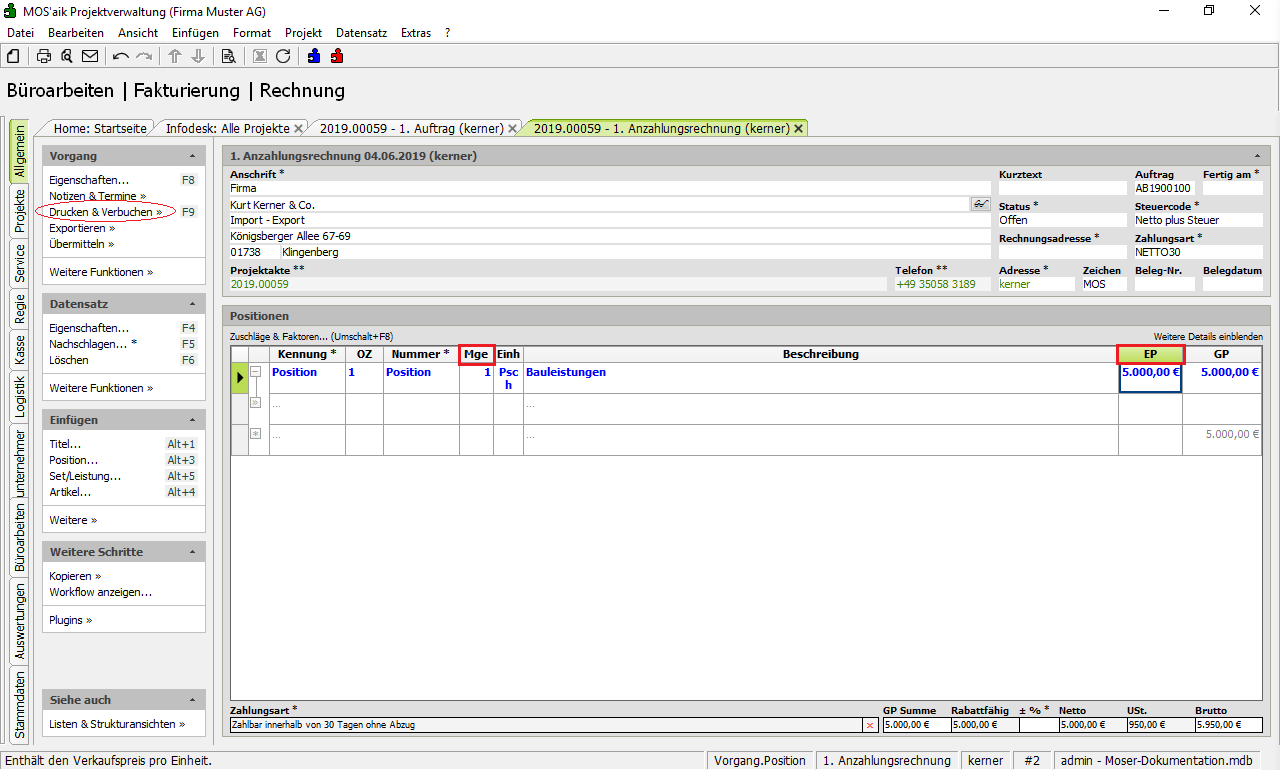
Task: Click the address lookup icon beside Kurt Kerner
Action: 980,204
